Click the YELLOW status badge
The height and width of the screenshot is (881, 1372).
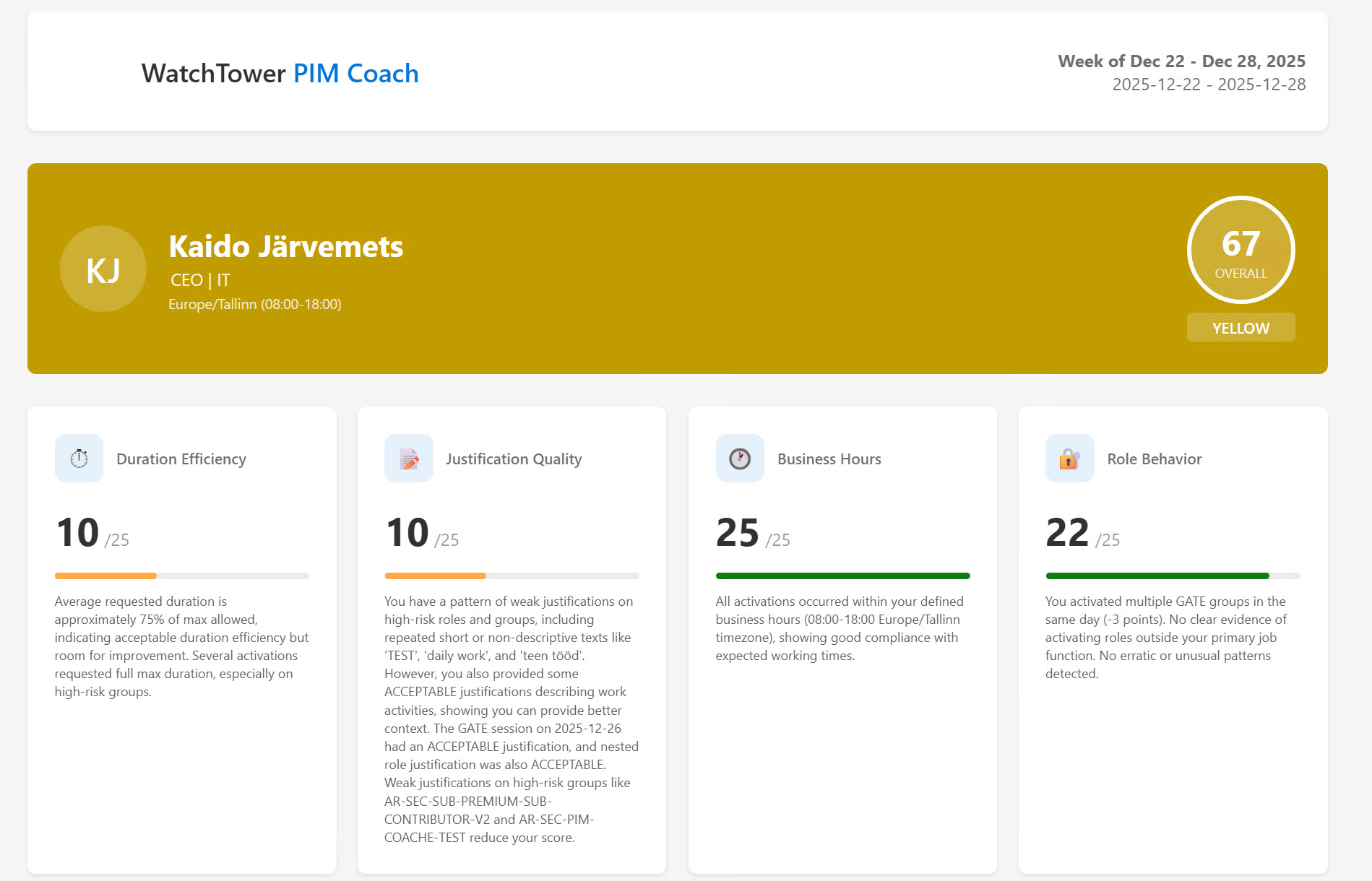coord(1241,327)
